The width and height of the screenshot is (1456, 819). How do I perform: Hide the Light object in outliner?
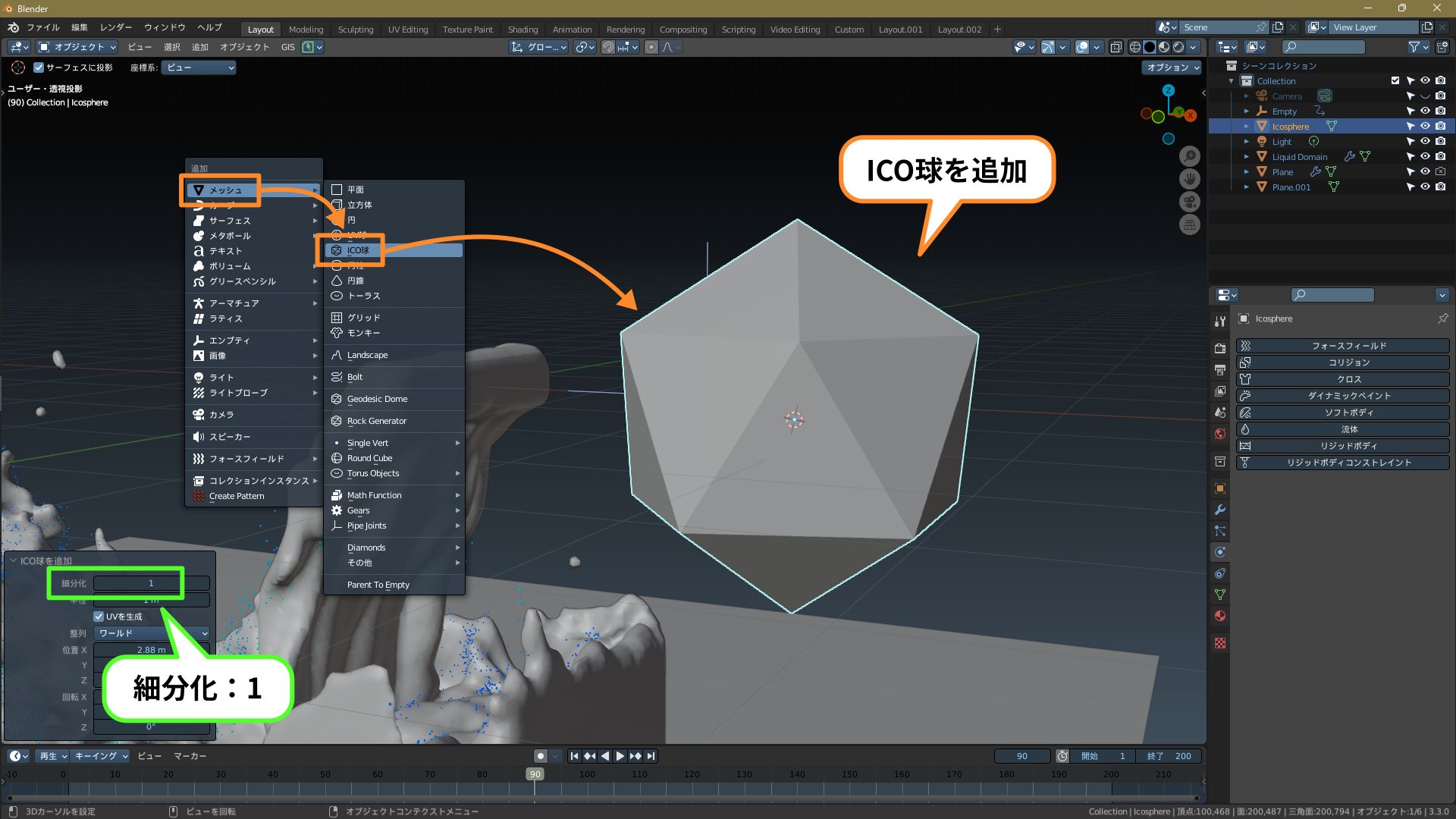click(1425, 142)
